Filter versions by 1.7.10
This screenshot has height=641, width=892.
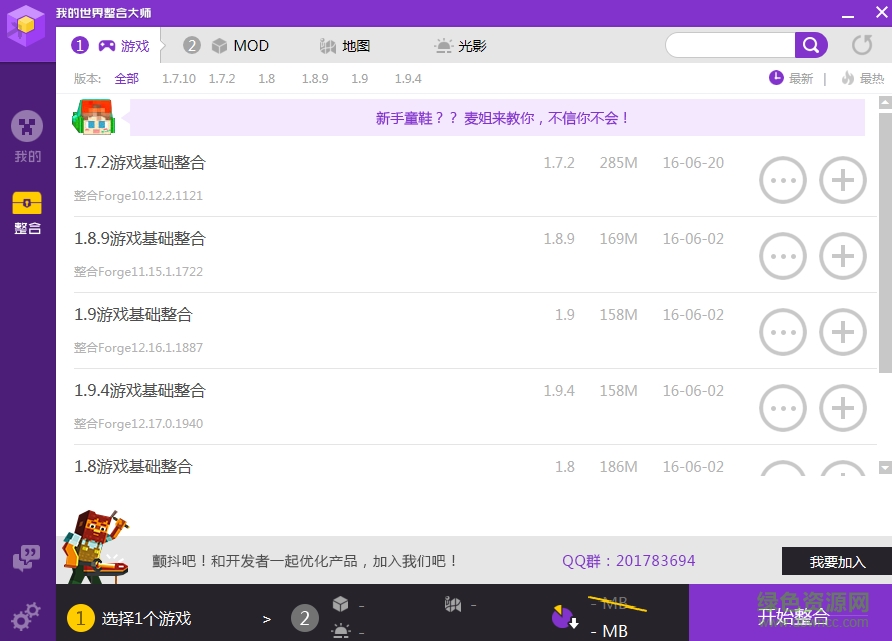pos(179,78)
